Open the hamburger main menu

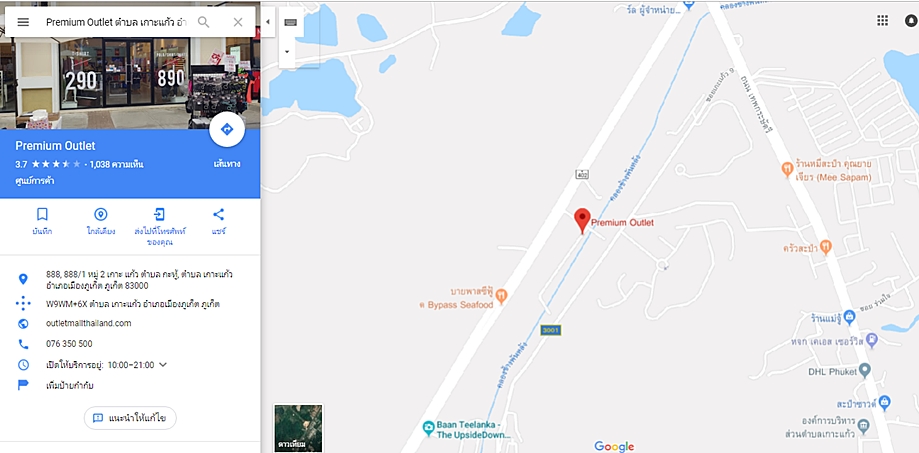(x=23, y=22)
